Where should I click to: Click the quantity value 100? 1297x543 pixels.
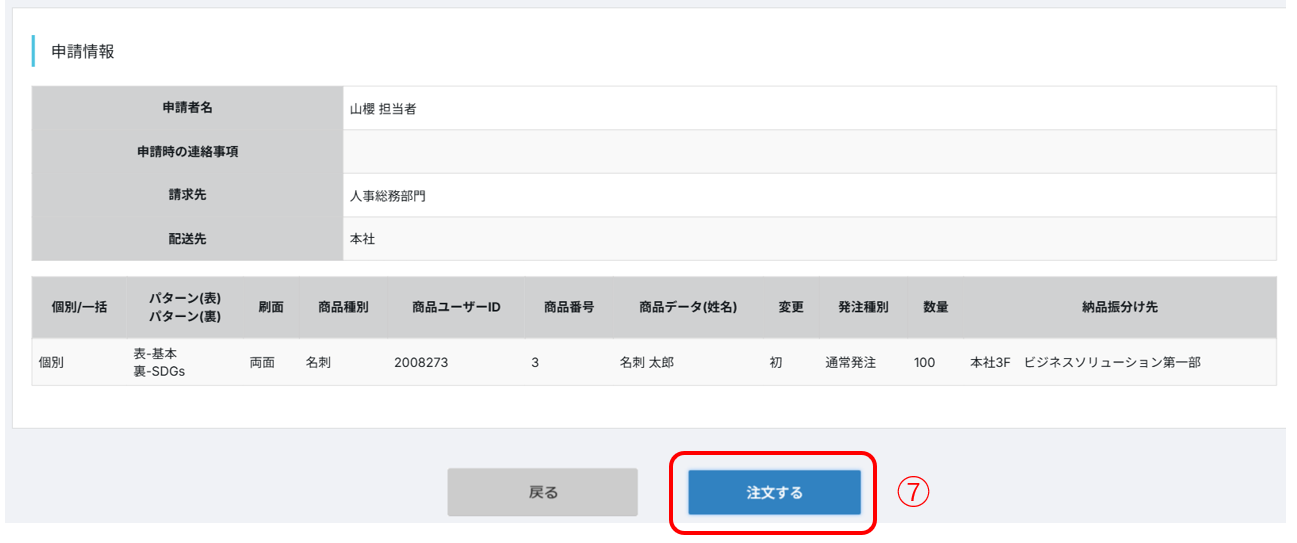924,362
